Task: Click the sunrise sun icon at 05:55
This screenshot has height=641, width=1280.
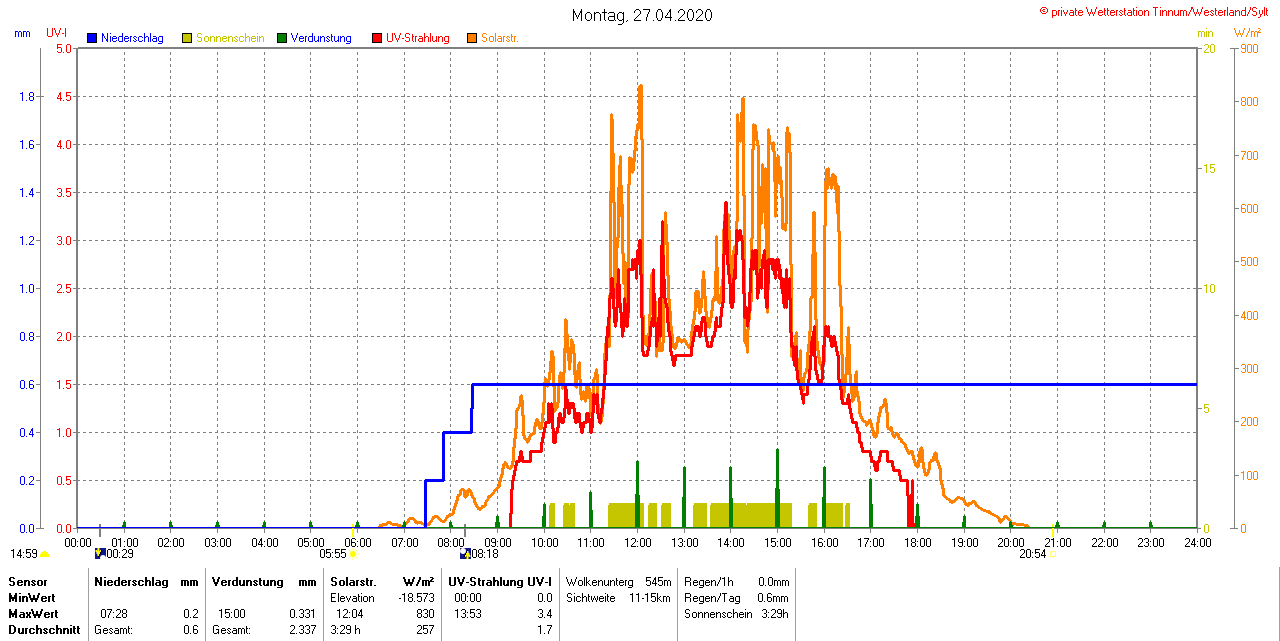Action: [x=353, y=553]
